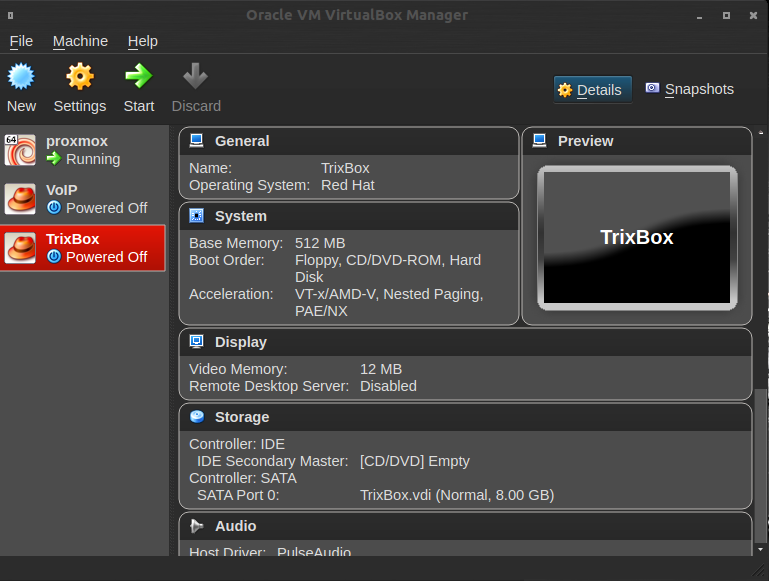Click scrollbar down arrow in details pane
The height and width of the screenshot is (581, 769).
pos(761,549)
